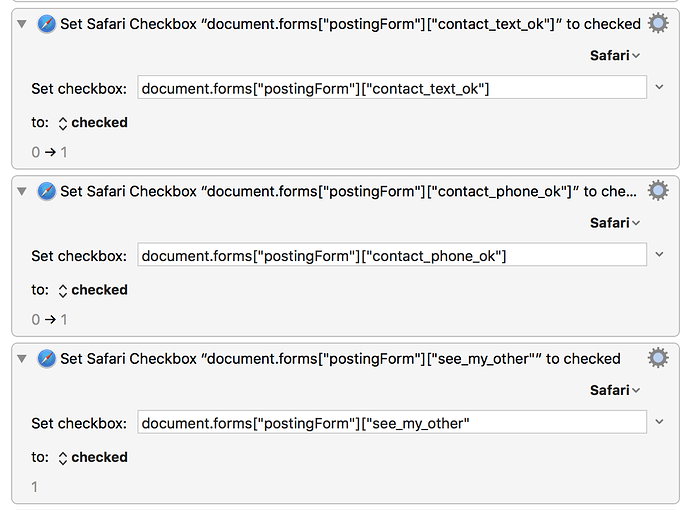This screenshot has height=510, width=690.
Task: Change 'checked' state popup for contact_text_ok
Action: tap(93, 123)
